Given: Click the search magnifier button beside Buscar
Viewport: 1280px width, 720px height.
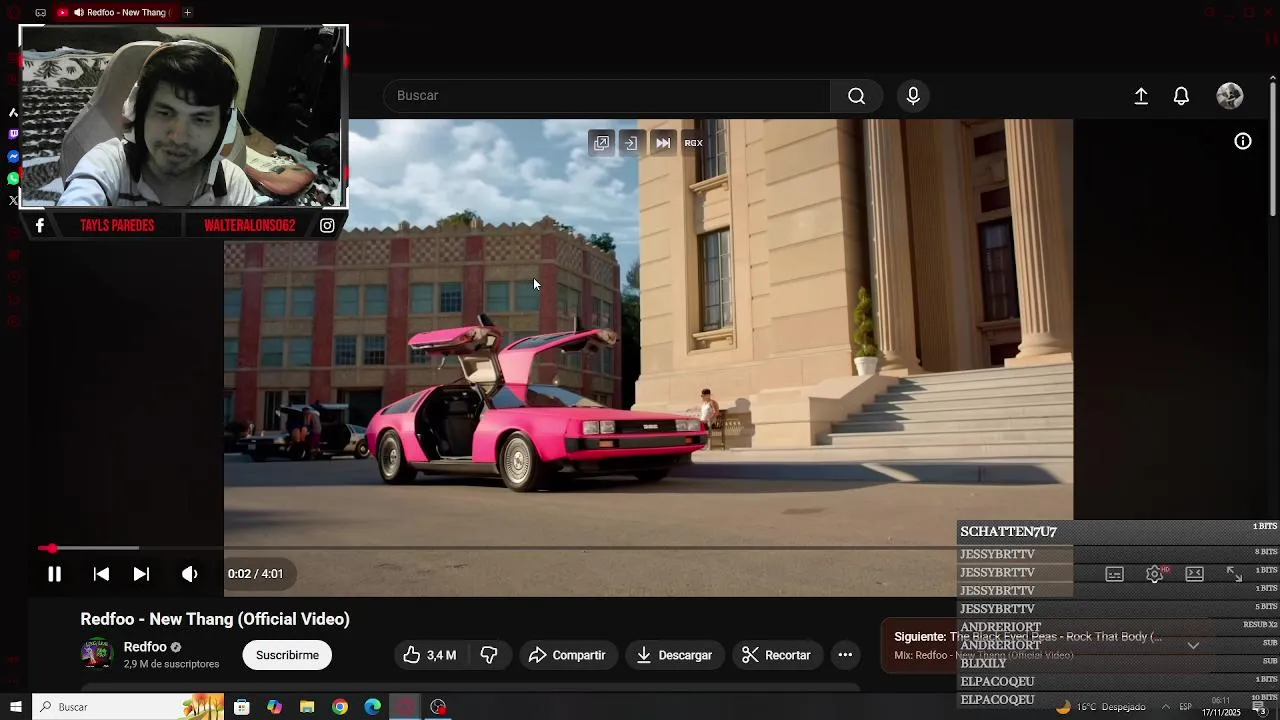Looking at the screenshot, I should 856,96.
